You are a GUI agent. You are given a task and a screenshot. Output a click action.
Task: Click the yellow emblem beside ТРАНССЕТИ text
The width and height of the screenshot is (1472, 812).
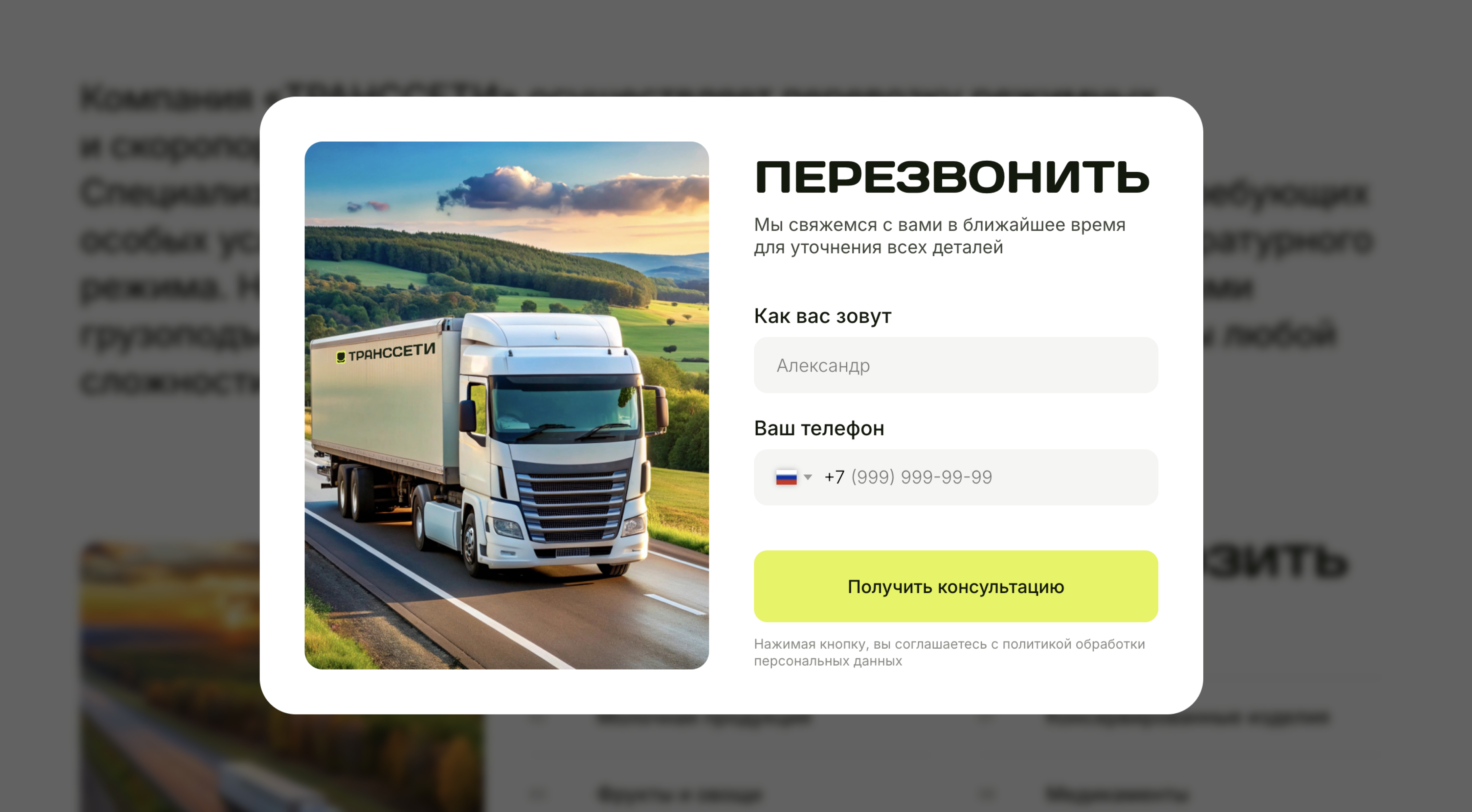pyautogui.click(x=340, y=357)
